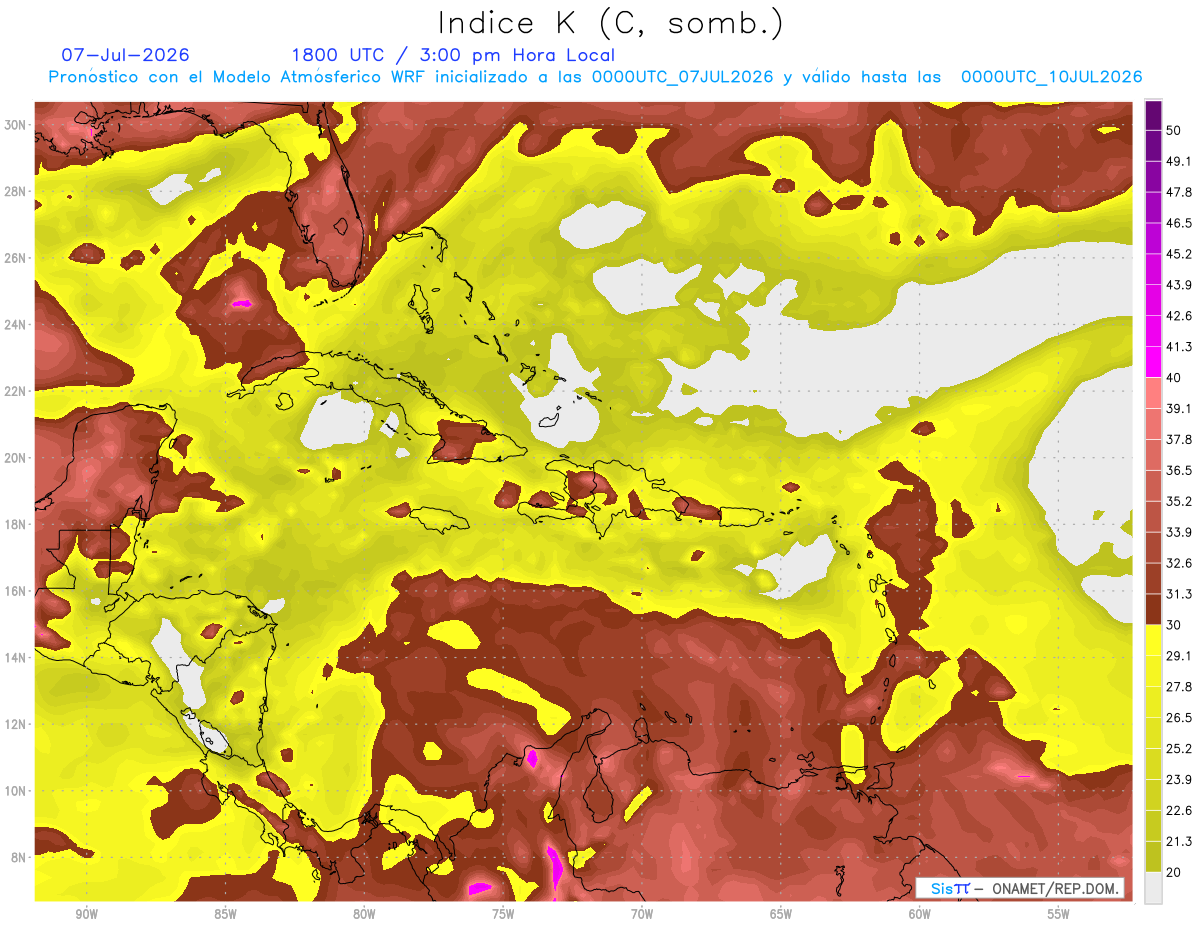This screenshot has height=927, width=1200.
Task: Click the colorbar label "32.6"
Action: tap(1179, 563)
